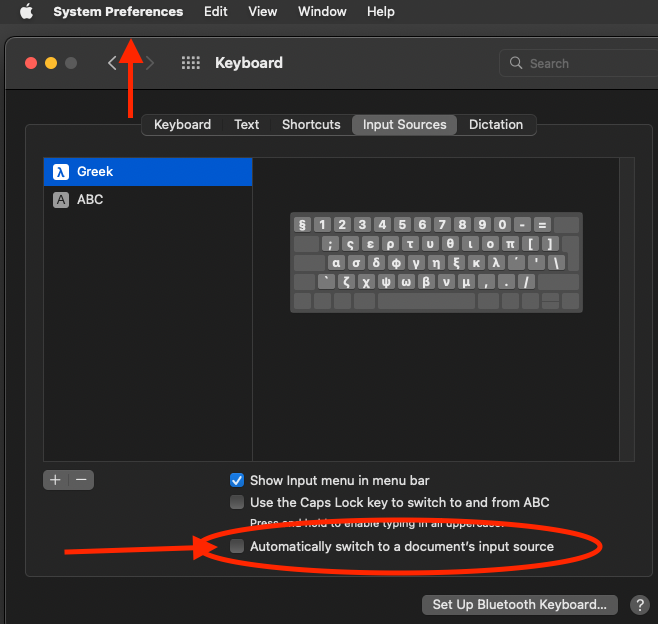Add an input source with plus button
Viewport: 658px width, 624px height.
tap(55, 480)
